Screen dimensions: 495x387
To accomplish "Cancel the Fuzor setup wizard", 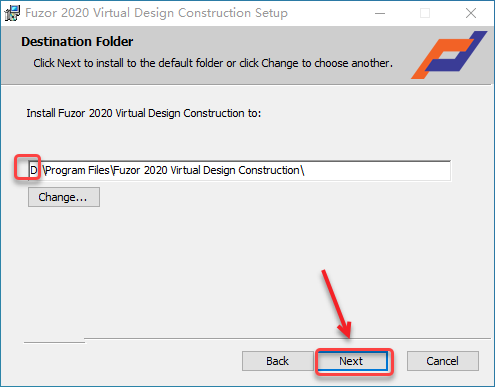I will (443, 361).
